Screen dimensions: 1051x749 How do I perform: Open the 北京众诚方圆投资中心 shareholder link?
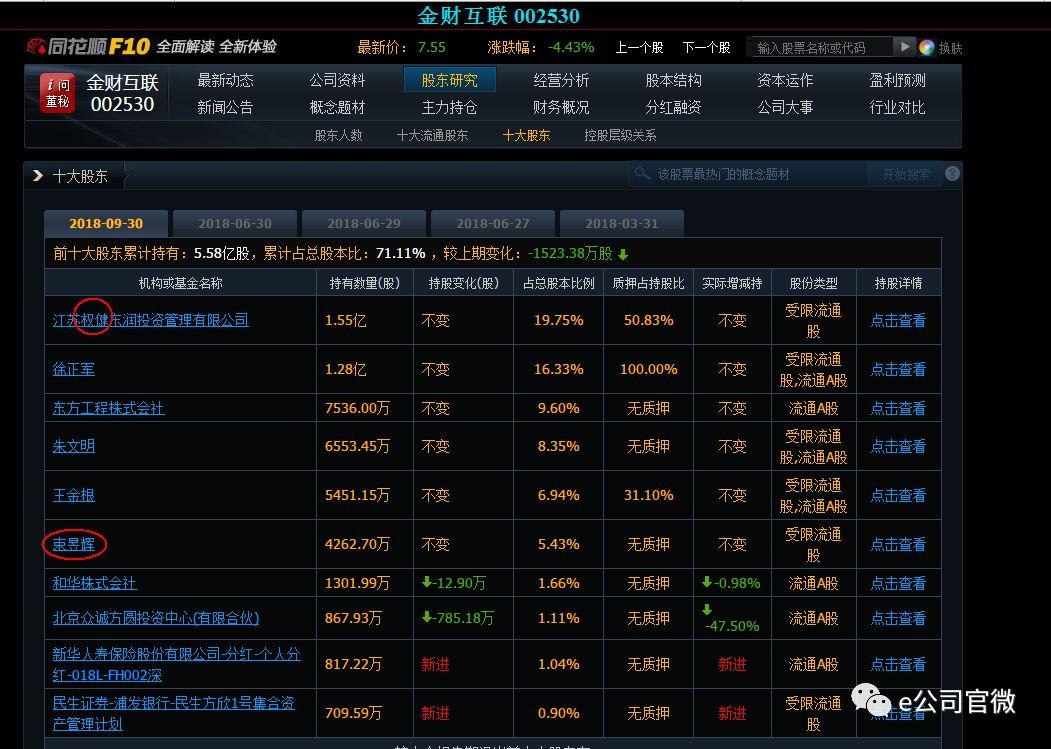coord(156,618)
